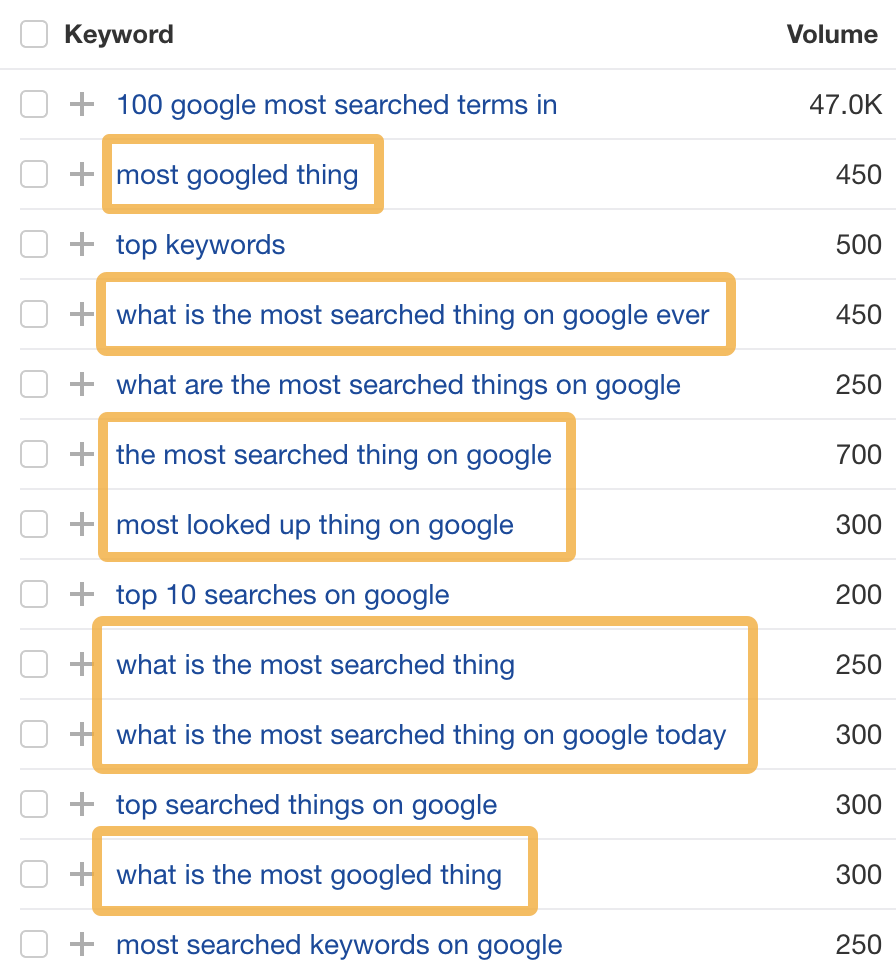Click the Volume column header

click(831, 33)
